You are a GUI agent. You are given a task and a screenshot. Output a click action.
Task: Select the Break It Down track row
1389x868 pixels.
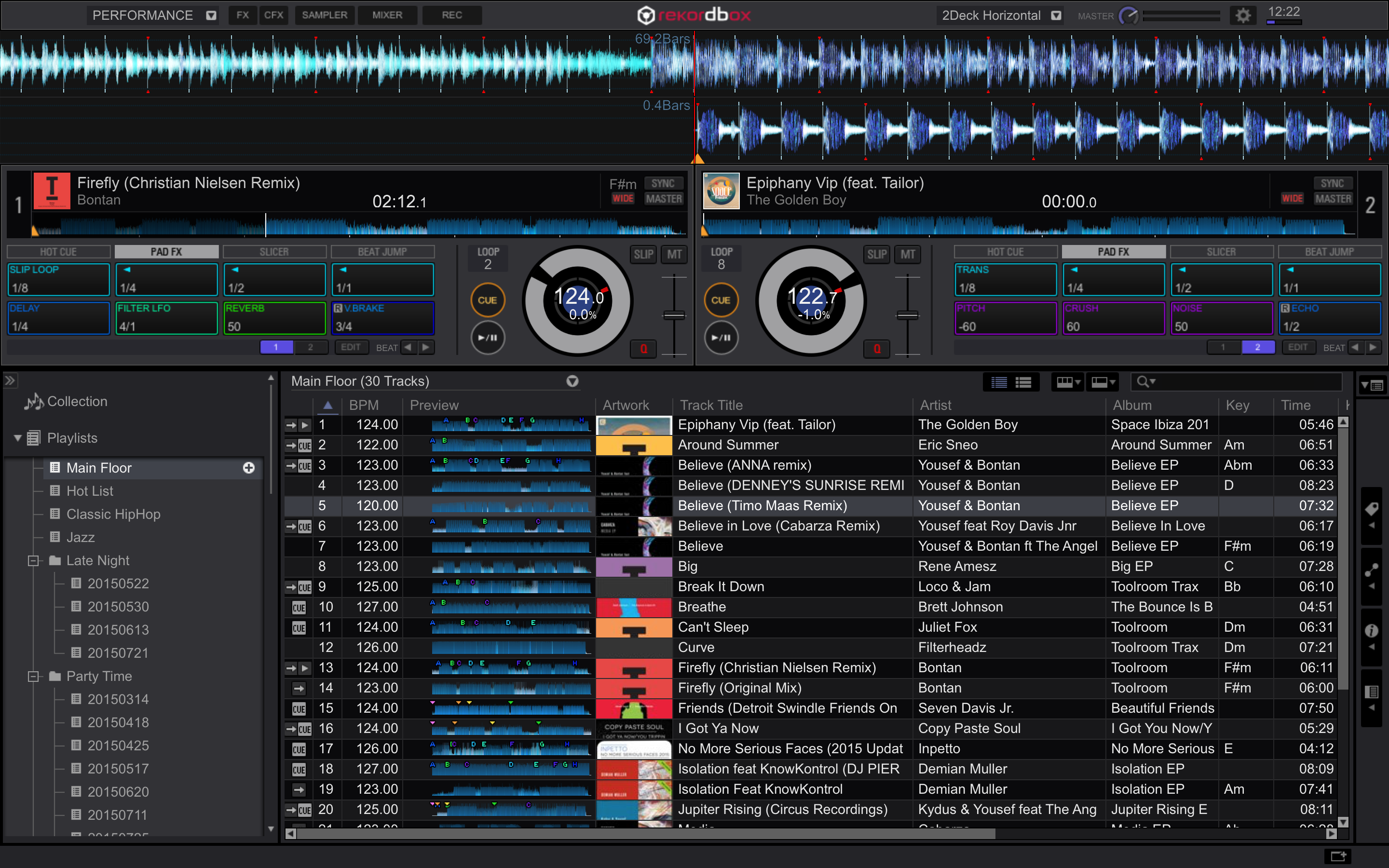721,587
